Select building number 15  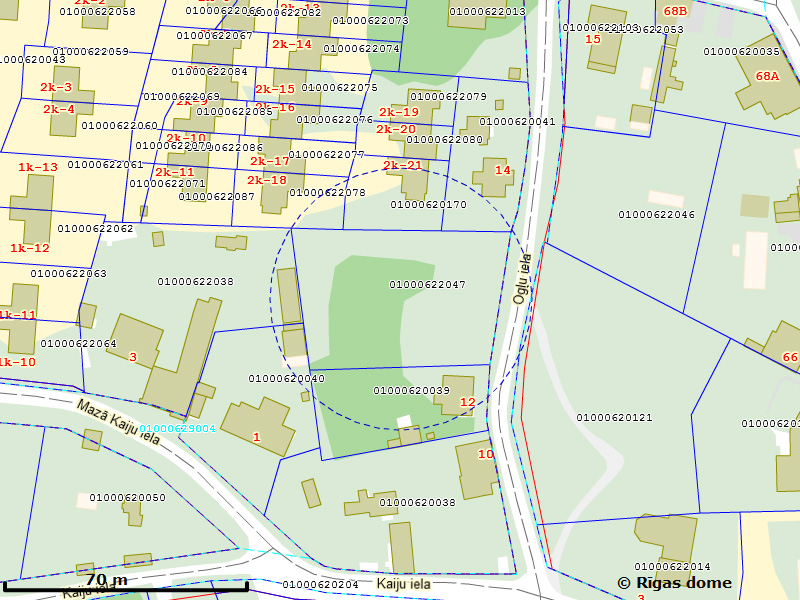coord(593,39)
